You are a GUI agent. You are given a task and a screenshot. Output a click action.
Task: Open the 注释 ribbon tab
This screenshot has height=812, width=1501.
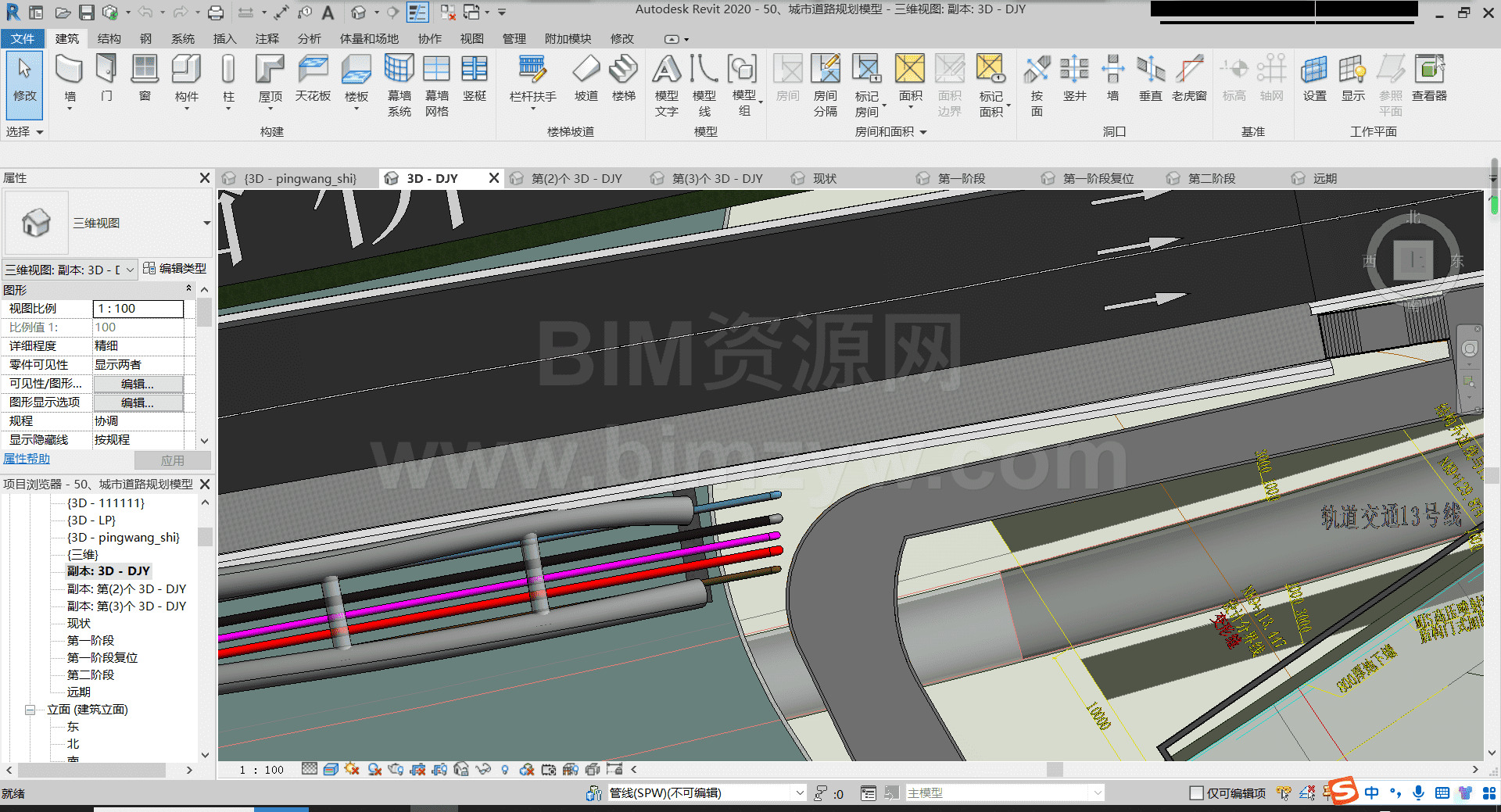click(267, 38)
